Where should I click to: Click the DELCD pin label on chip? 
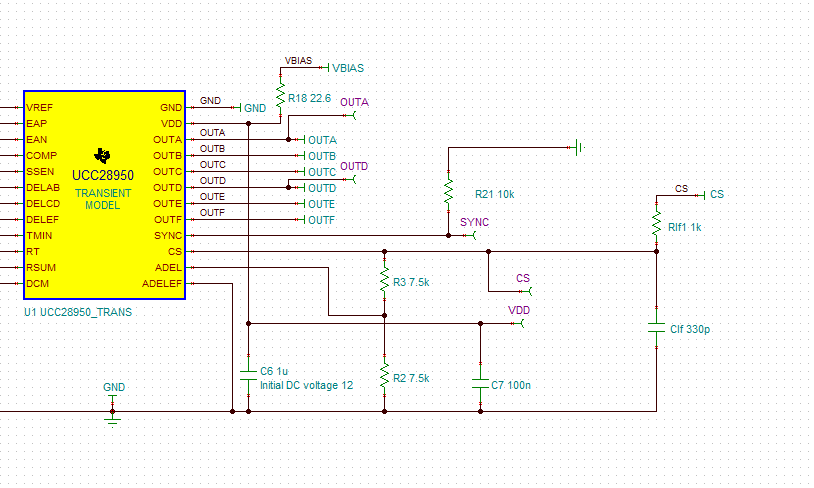tap(43, 204)
